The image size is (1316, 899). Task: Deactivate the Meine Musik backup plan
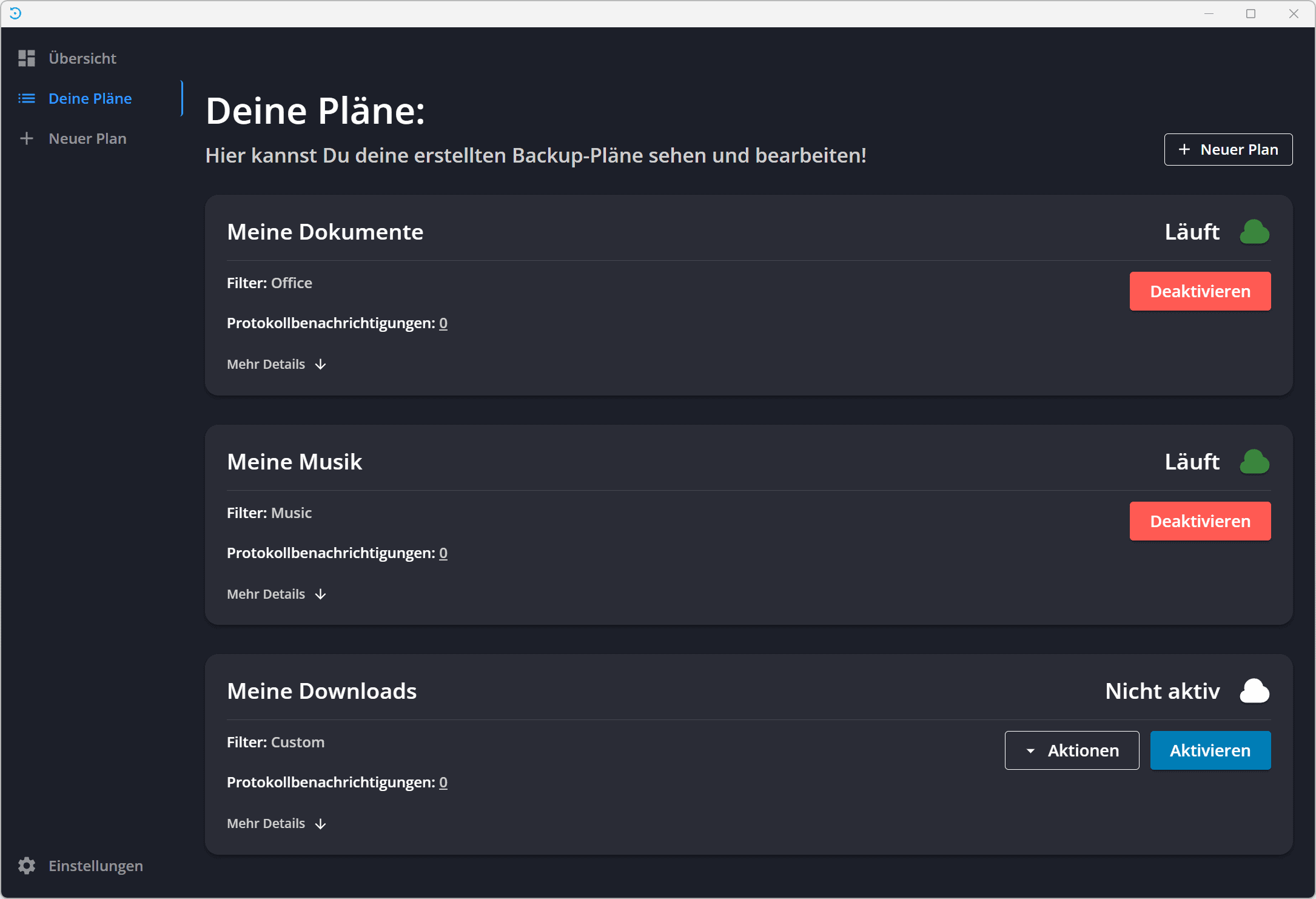click(1200, 521)
